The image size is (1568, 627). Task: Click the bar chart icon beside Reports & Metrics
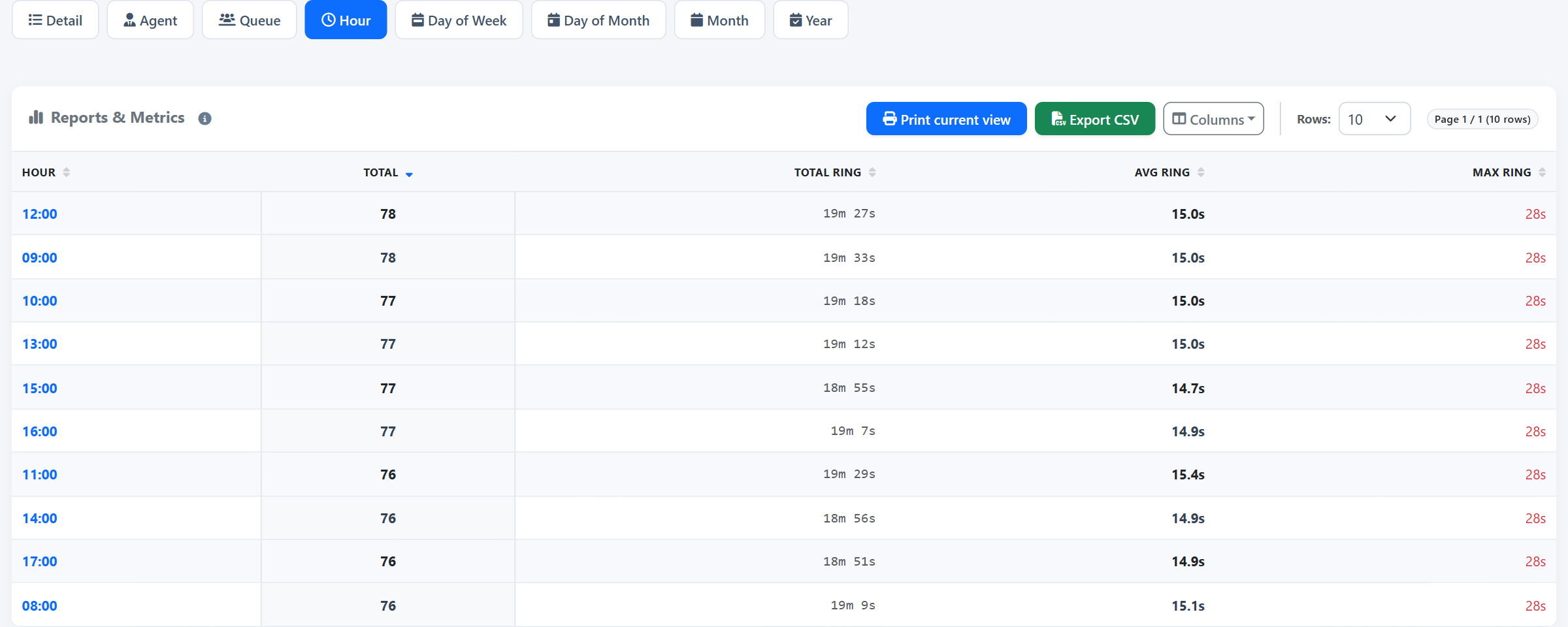36,118
